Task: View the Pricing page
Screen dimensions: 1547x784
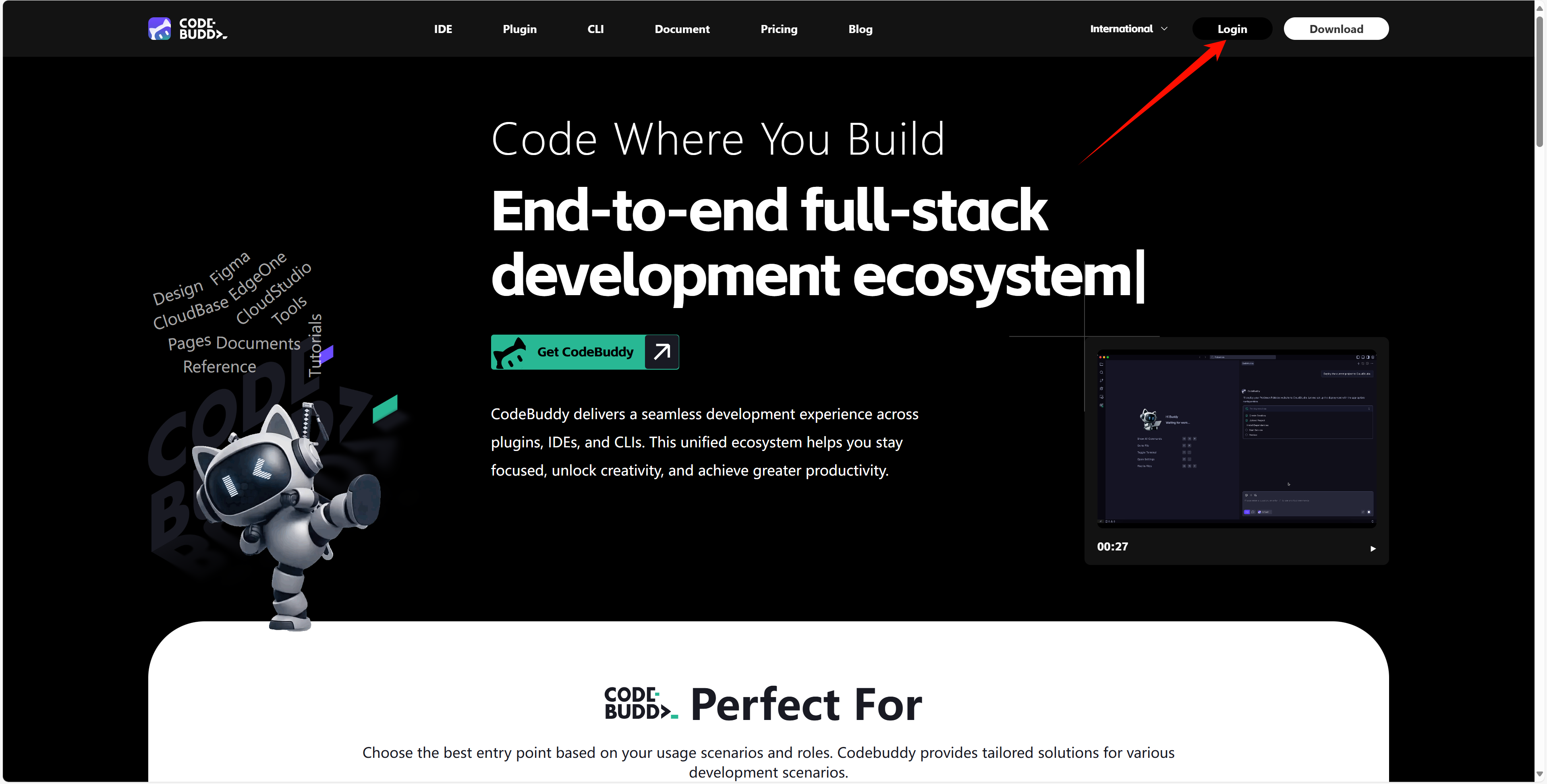Action: [x=779, y=29]
